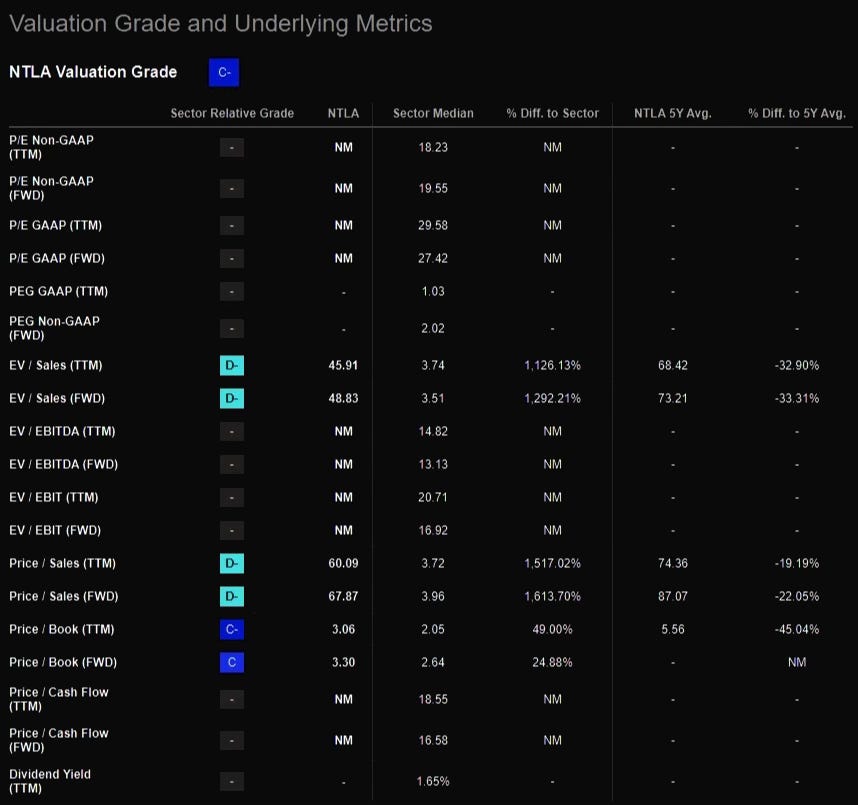Click the P/E Non-GAAP (TTM) empty grade badge

pyautogui.click(x=232, y=148)
